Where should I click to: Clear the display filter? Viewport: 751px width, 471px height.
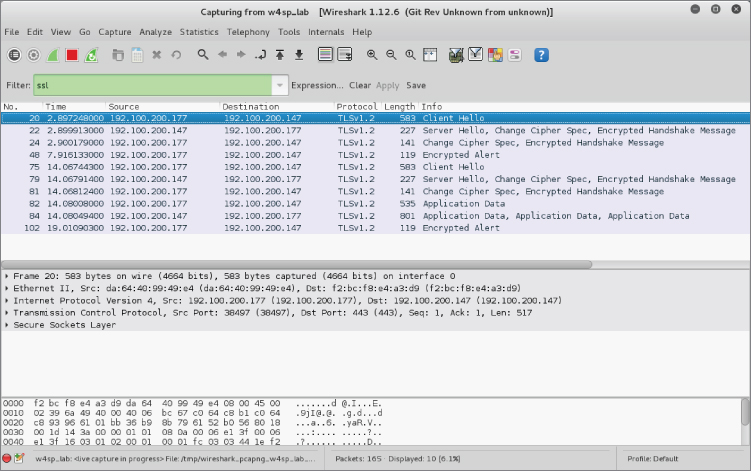tap(360, 85)
